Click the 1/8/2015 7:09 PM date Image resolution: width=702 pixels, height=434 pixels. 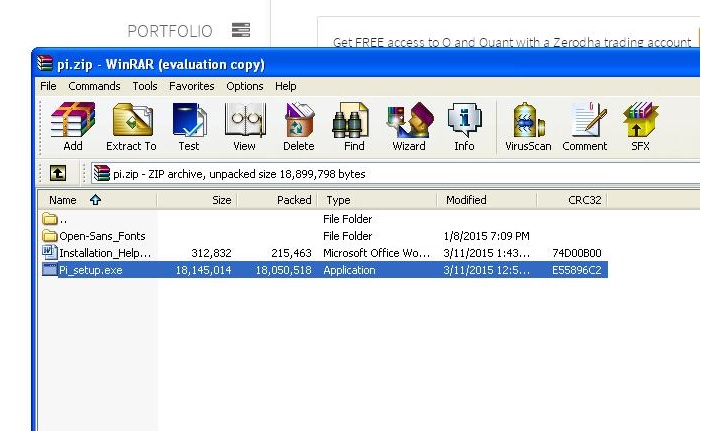click(486, 236)
